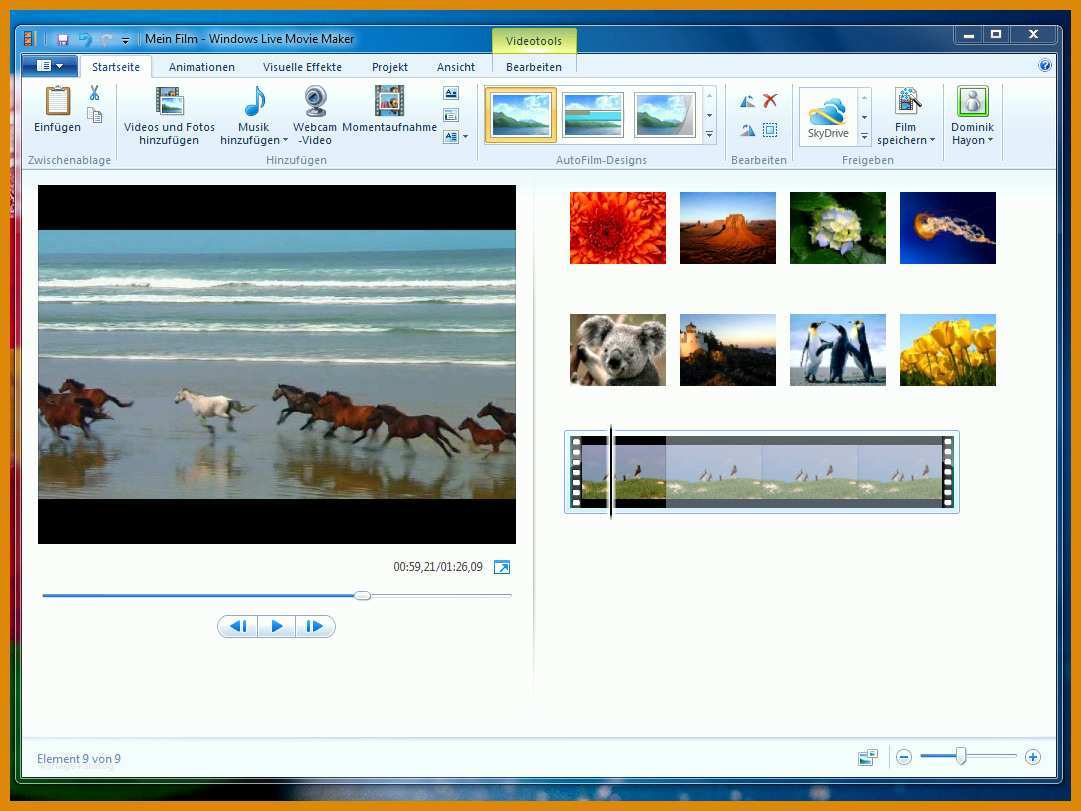Open the blue application menu button
1081x811 pixels.
(49, 66)
